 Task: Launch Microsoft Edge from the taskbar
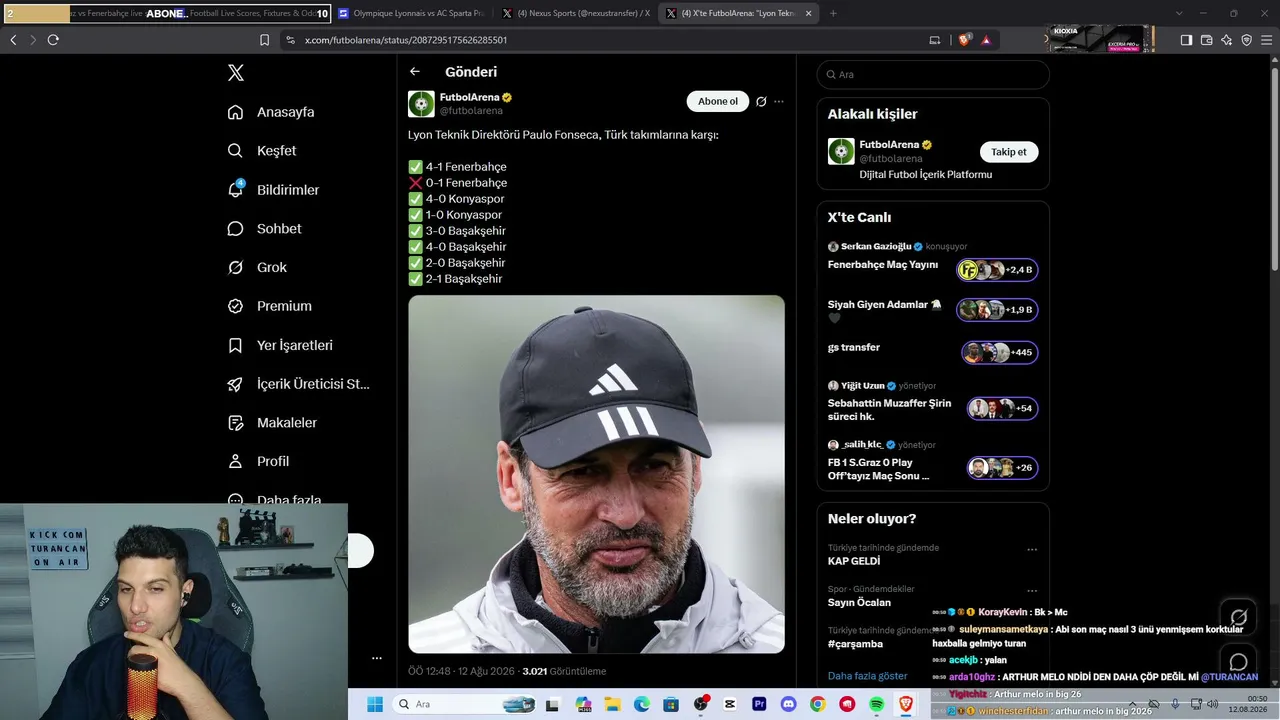click(641, 704)
